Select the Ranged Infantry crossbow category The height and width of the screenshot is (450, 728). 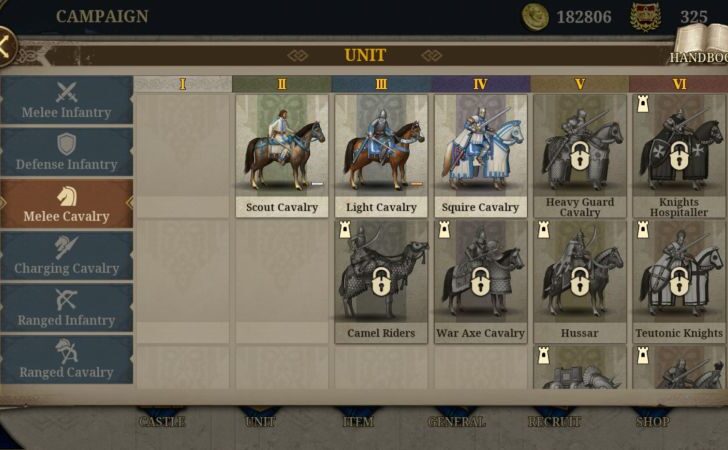click(66, 308)
